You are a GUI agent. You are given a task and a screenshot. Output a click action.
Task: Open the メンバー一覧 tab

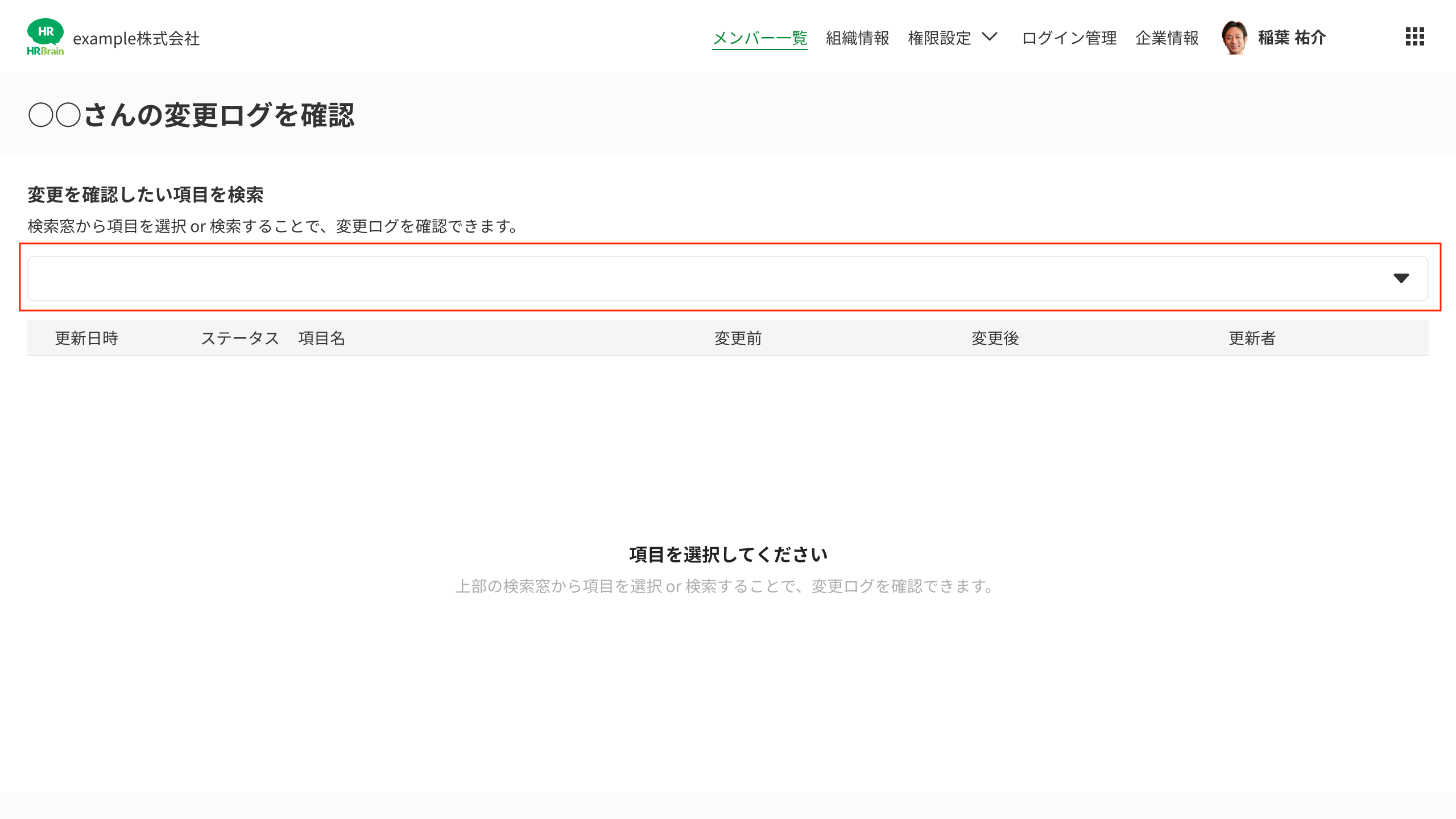click(759, 38)
